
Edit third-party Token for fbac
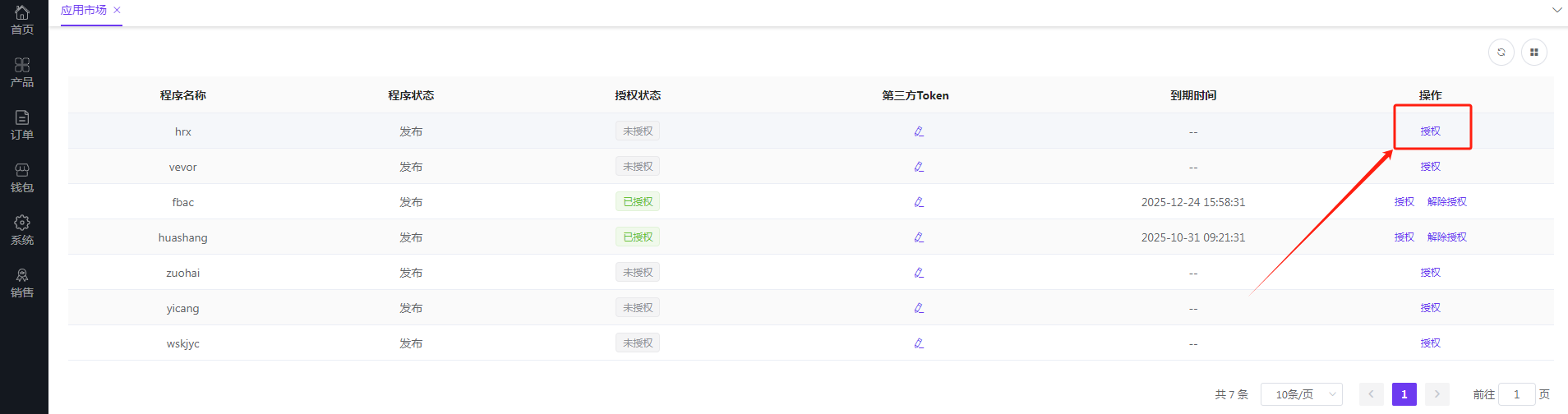919,202
